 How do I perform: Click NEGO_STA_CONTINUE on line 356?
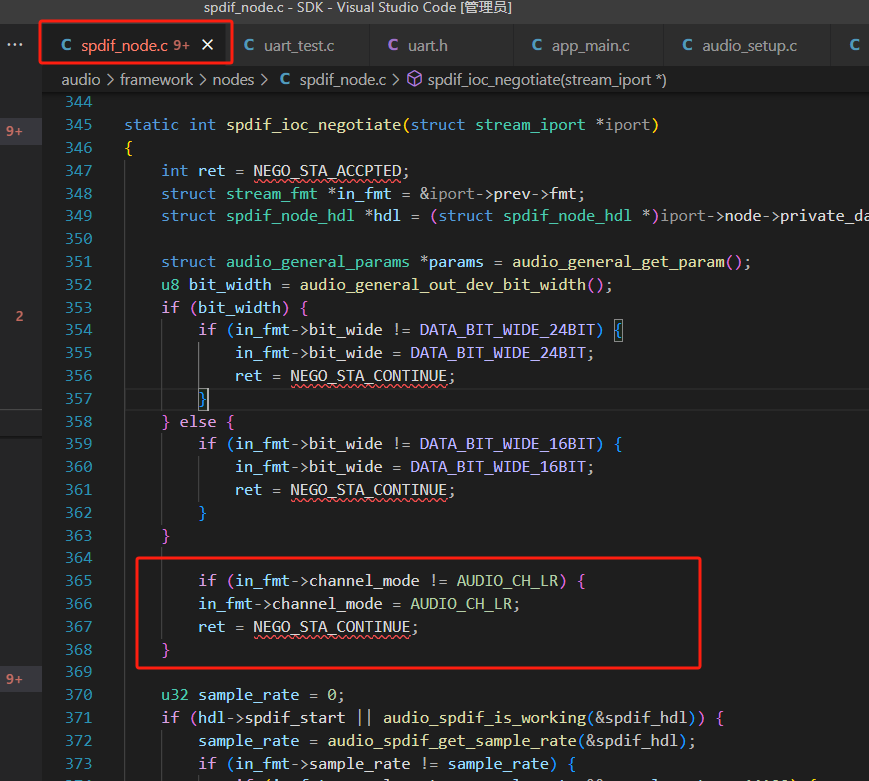coord(369,376)
